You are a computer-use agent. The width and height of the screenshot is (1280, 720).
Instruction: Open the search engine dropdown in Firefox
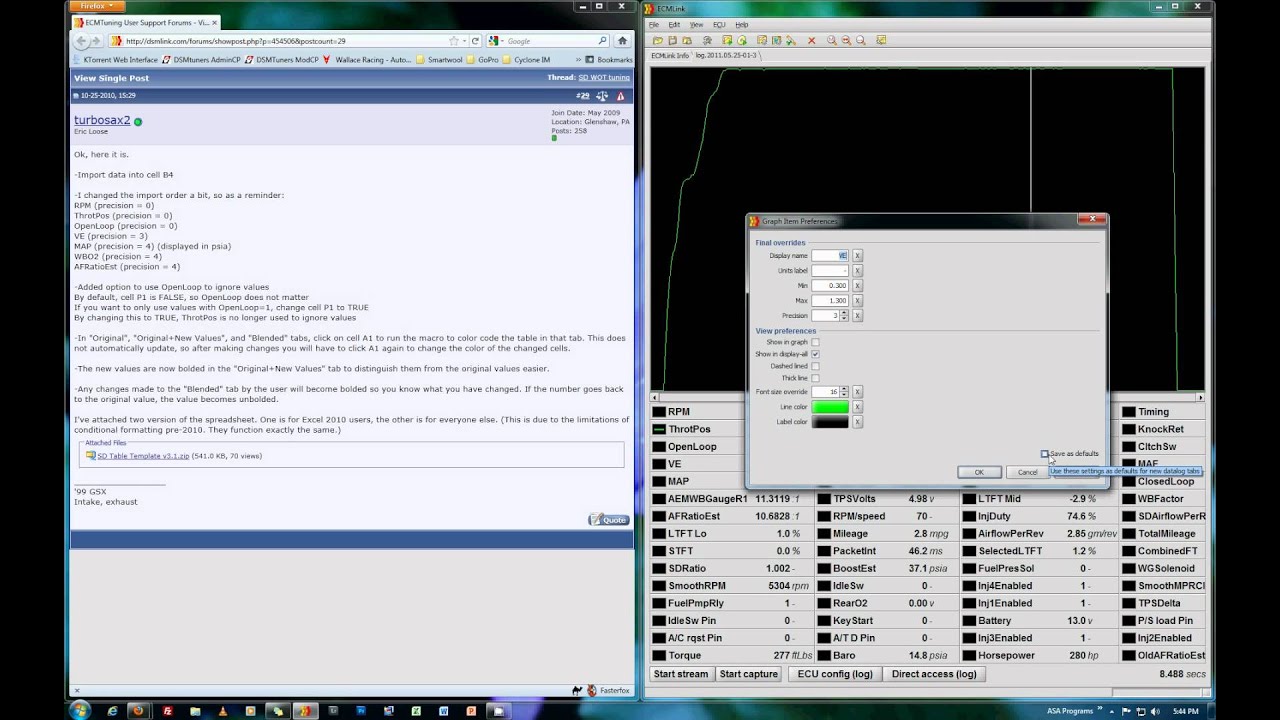497,41
